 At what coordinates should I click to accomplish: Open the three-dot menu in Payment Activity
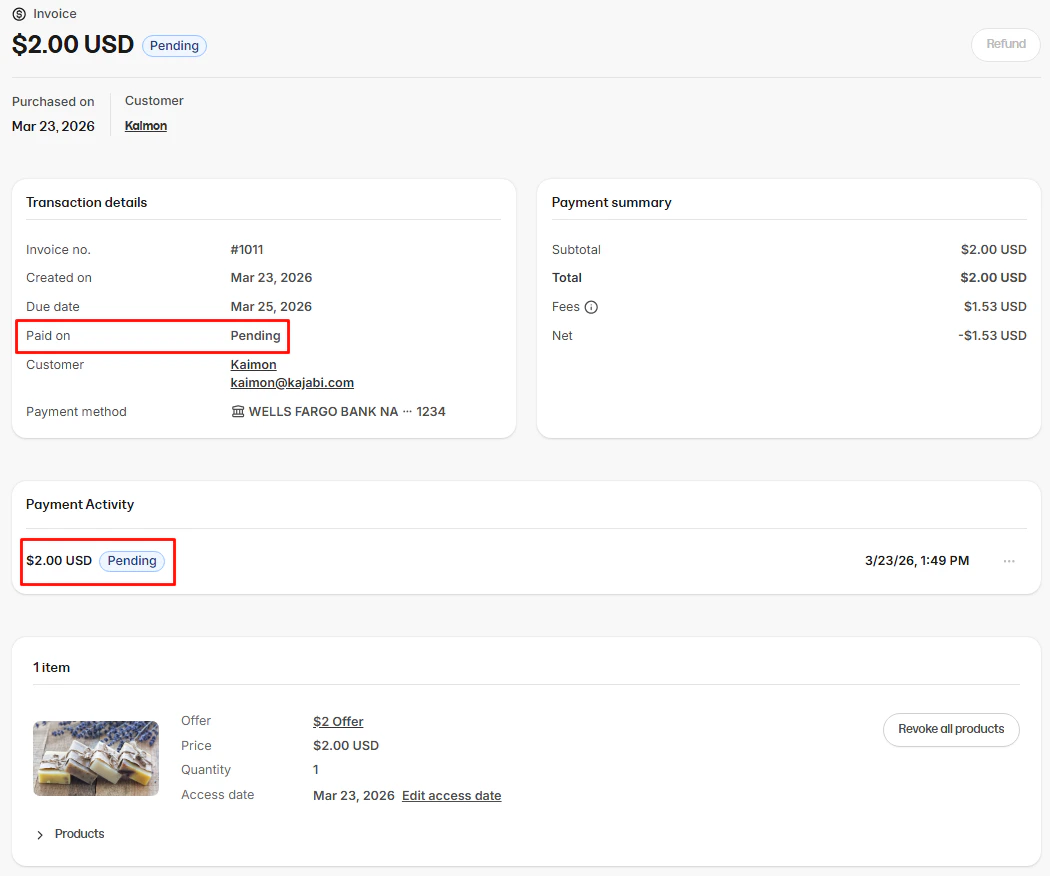pyautogui.click(x=1009, y=561)
